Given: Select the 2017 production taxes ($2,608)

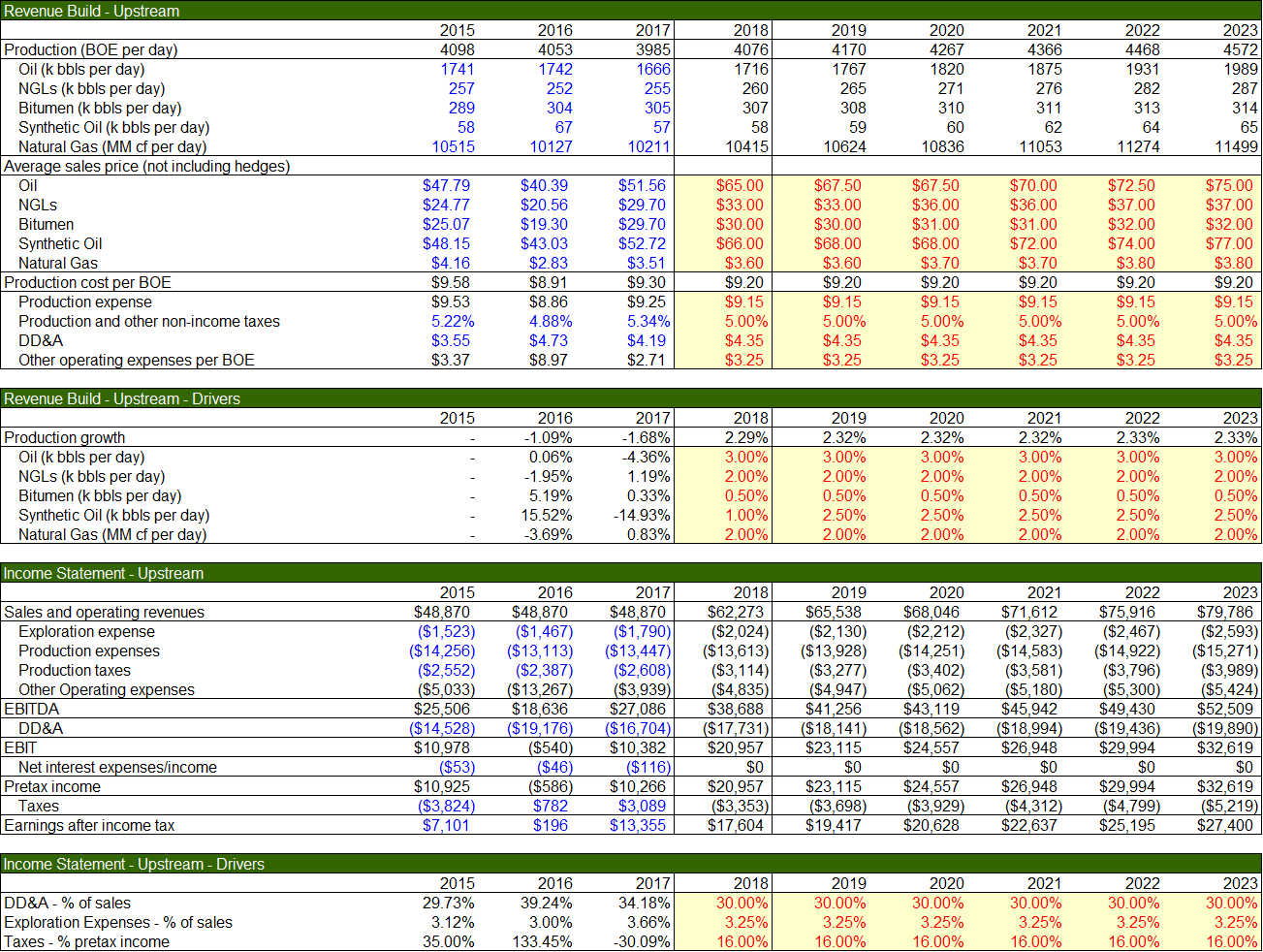Looking at the screenshot, I should [643, 670].
